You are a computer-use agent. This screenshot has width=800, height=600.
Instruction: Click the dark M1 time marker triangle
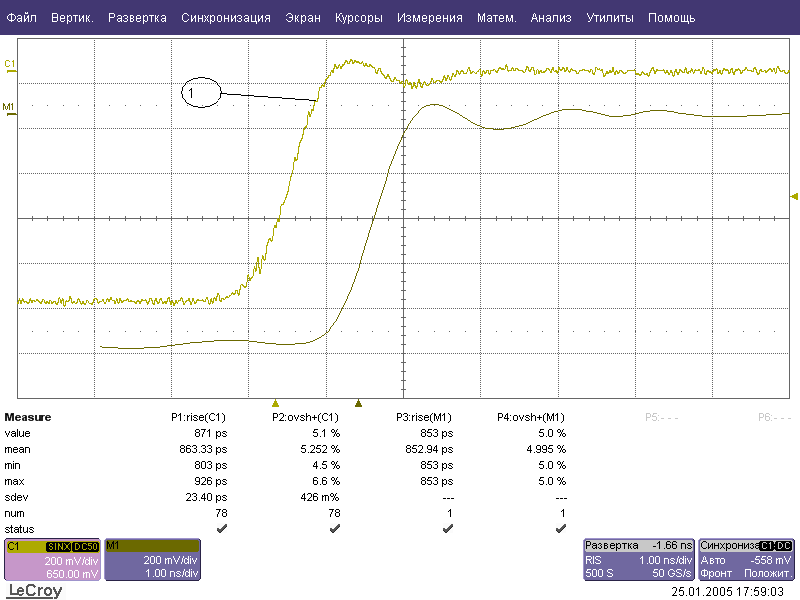tap(358, 404)
